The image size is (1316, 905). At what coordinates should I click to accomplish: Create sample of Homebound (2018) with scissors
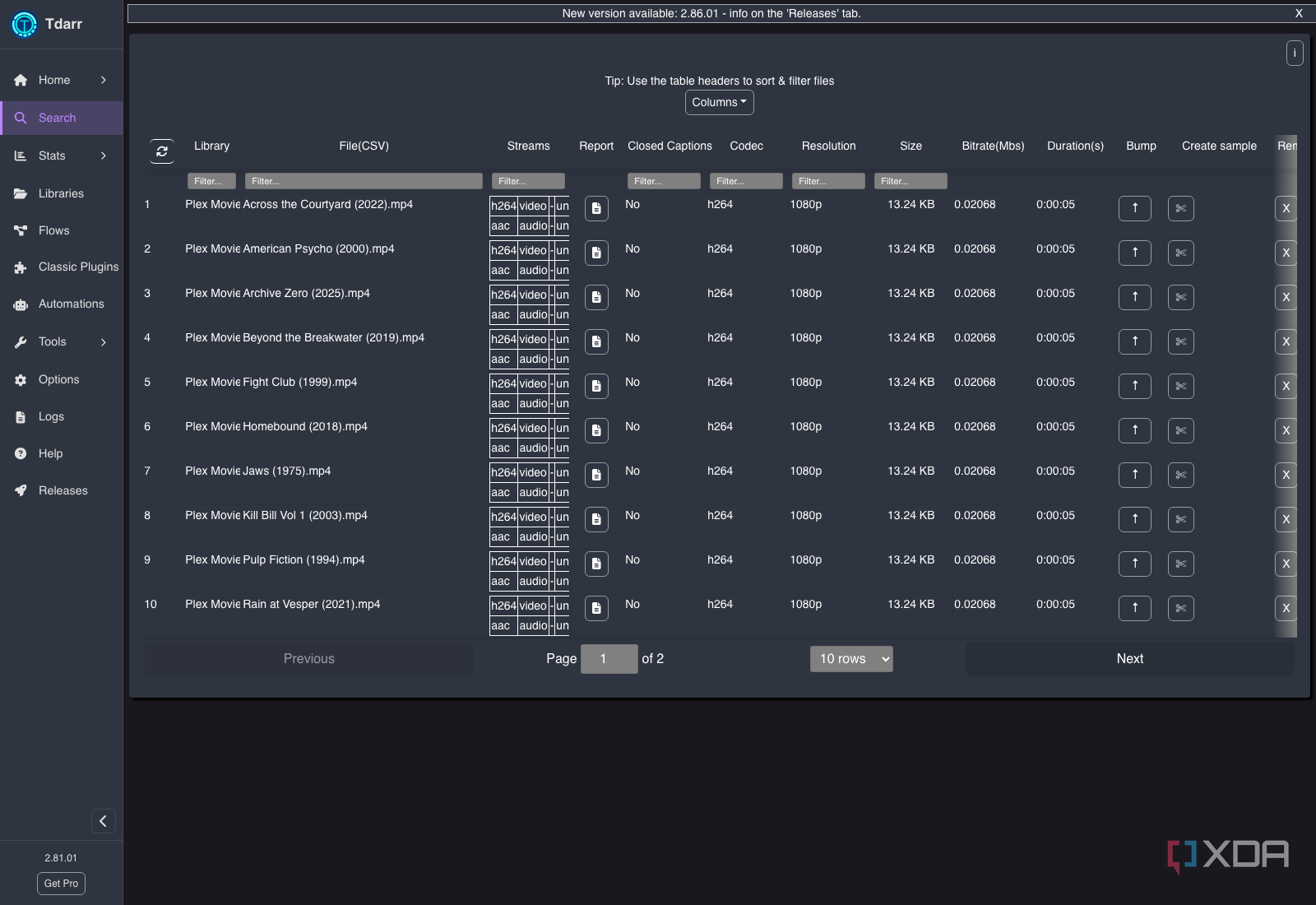pos(1181,430)
